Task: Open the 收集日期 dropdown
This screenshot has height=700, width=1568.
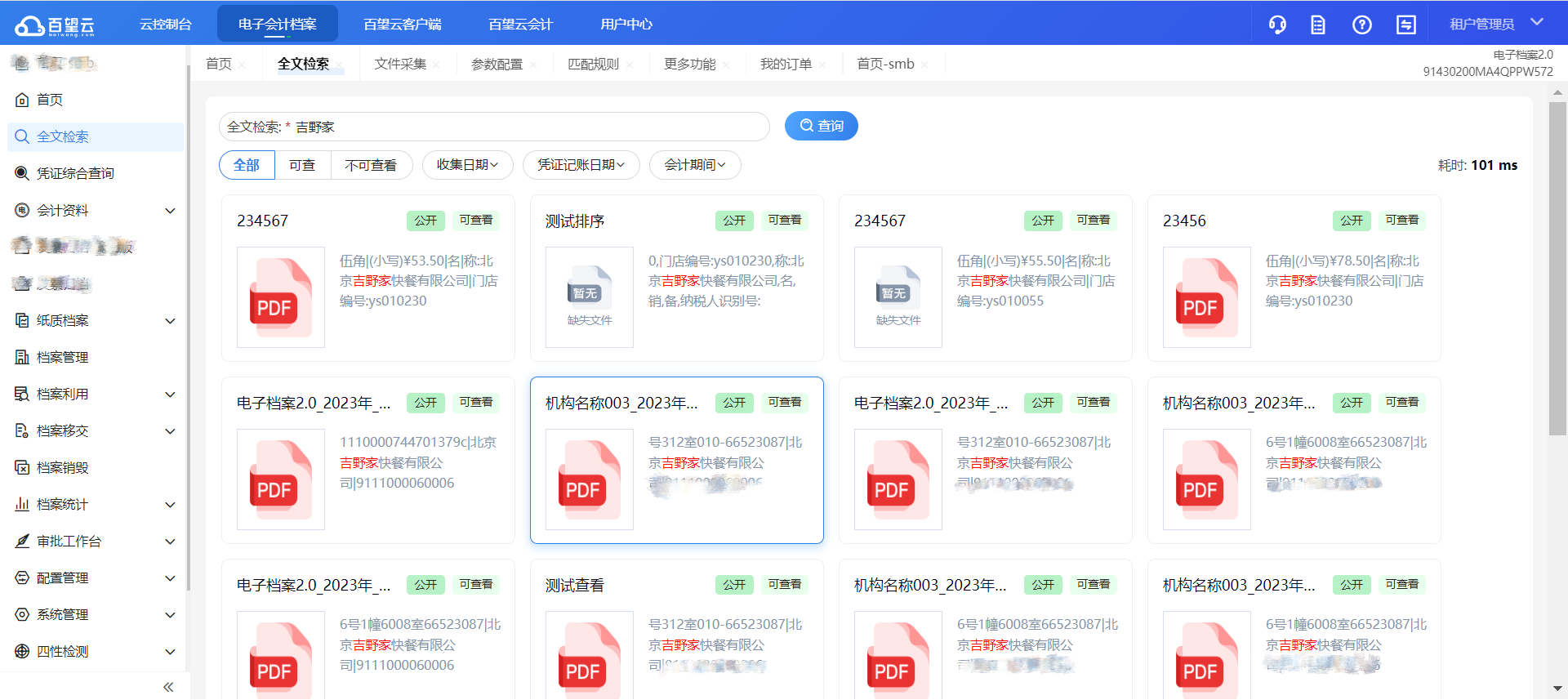Action: [467, 165]
